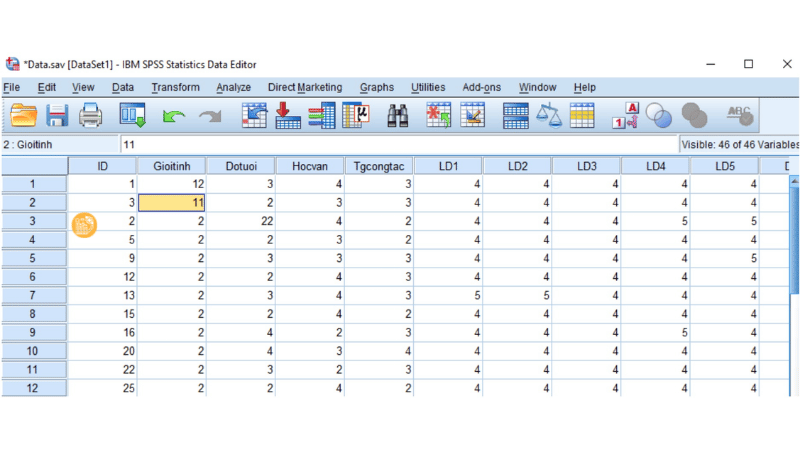
Task: Open Find with the binoculars icon
Action: [x=397, y=116]
